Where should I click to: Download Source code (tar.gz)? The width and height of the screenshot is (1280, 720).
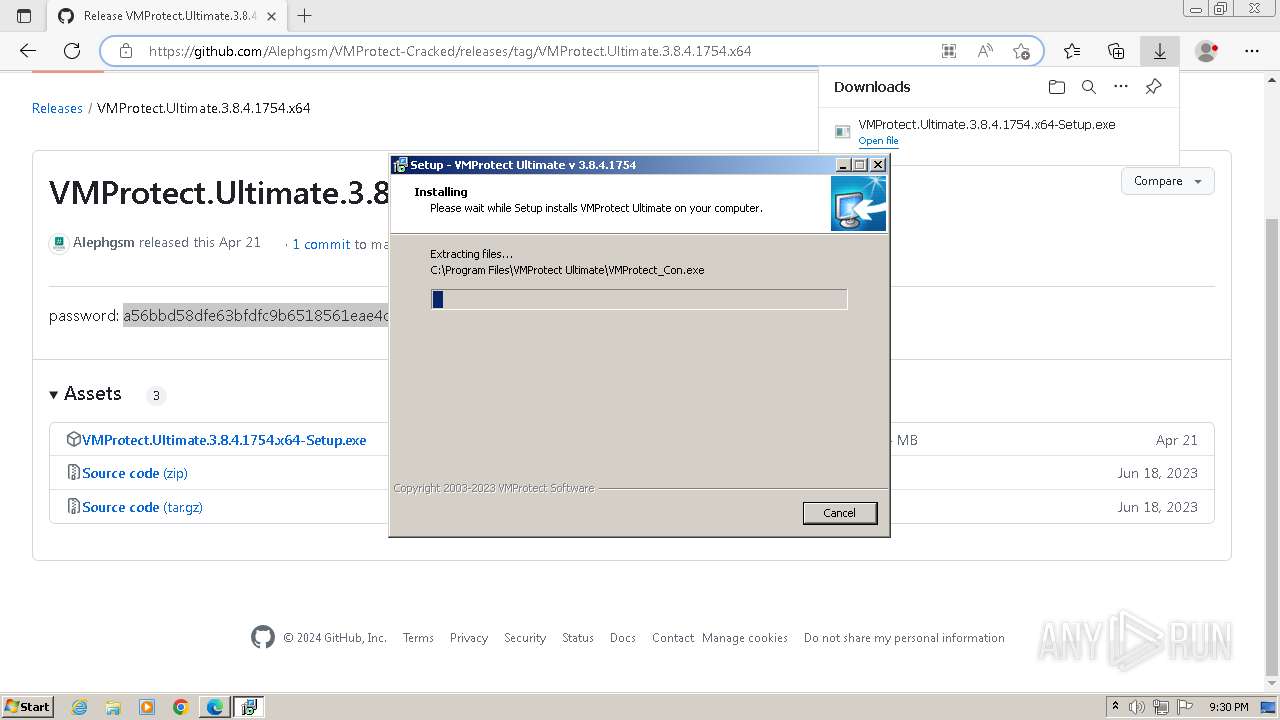(x=142, y=507)
